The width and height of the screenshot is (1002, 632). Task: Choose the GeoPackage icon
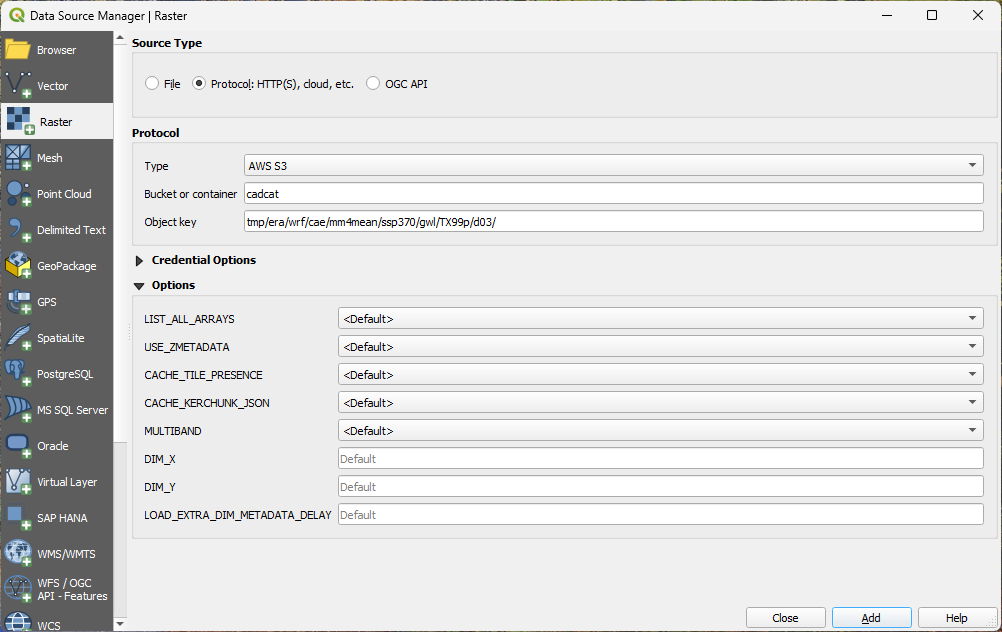(x=18, y=266)
